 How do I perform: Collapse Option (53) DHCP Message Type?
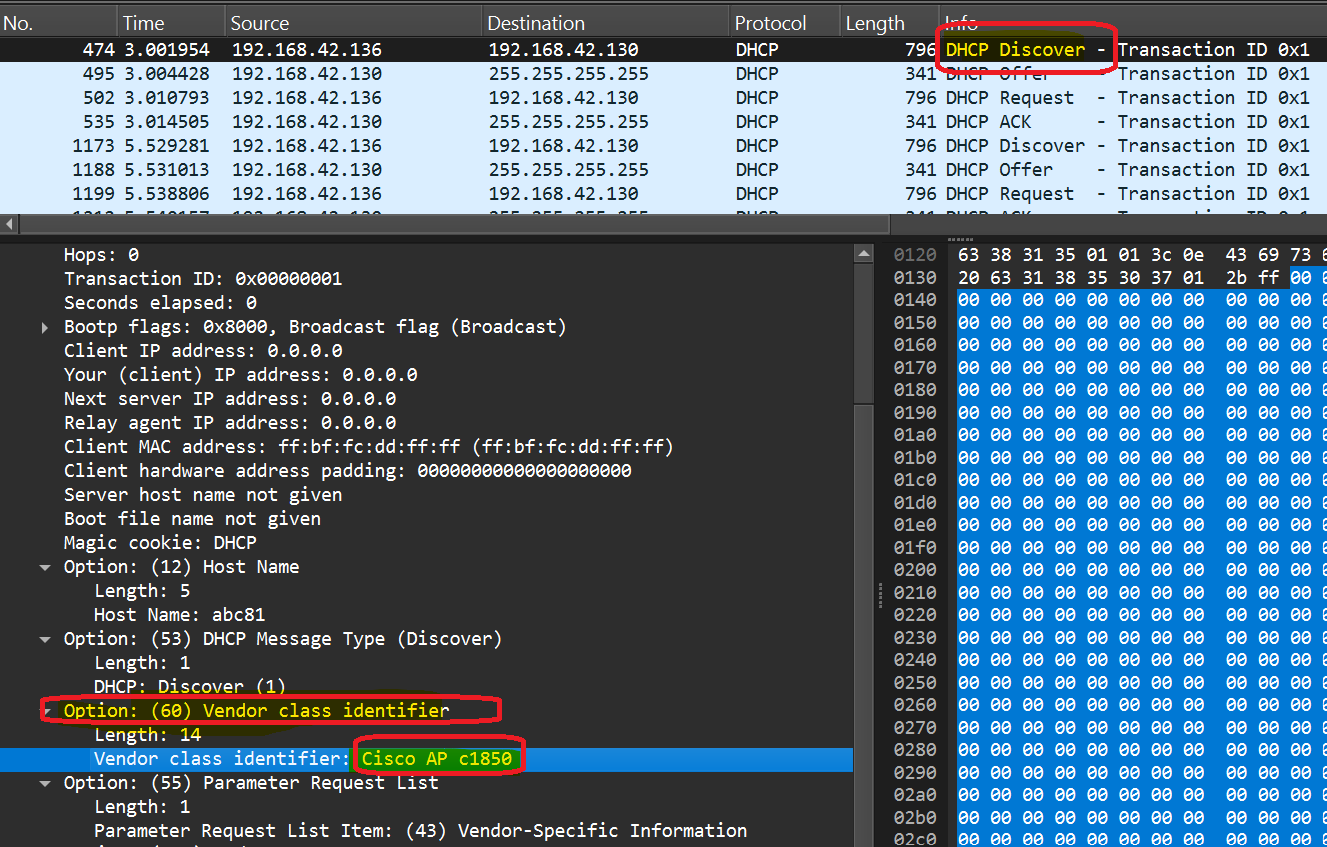pos(44,638)
